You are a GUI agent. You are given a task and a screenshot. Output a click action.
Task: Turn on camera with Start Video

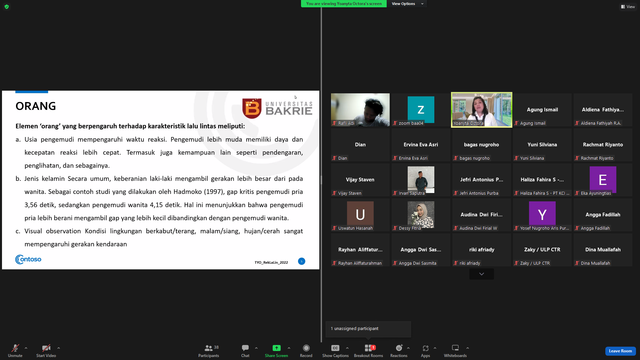(x=46, y=348)
